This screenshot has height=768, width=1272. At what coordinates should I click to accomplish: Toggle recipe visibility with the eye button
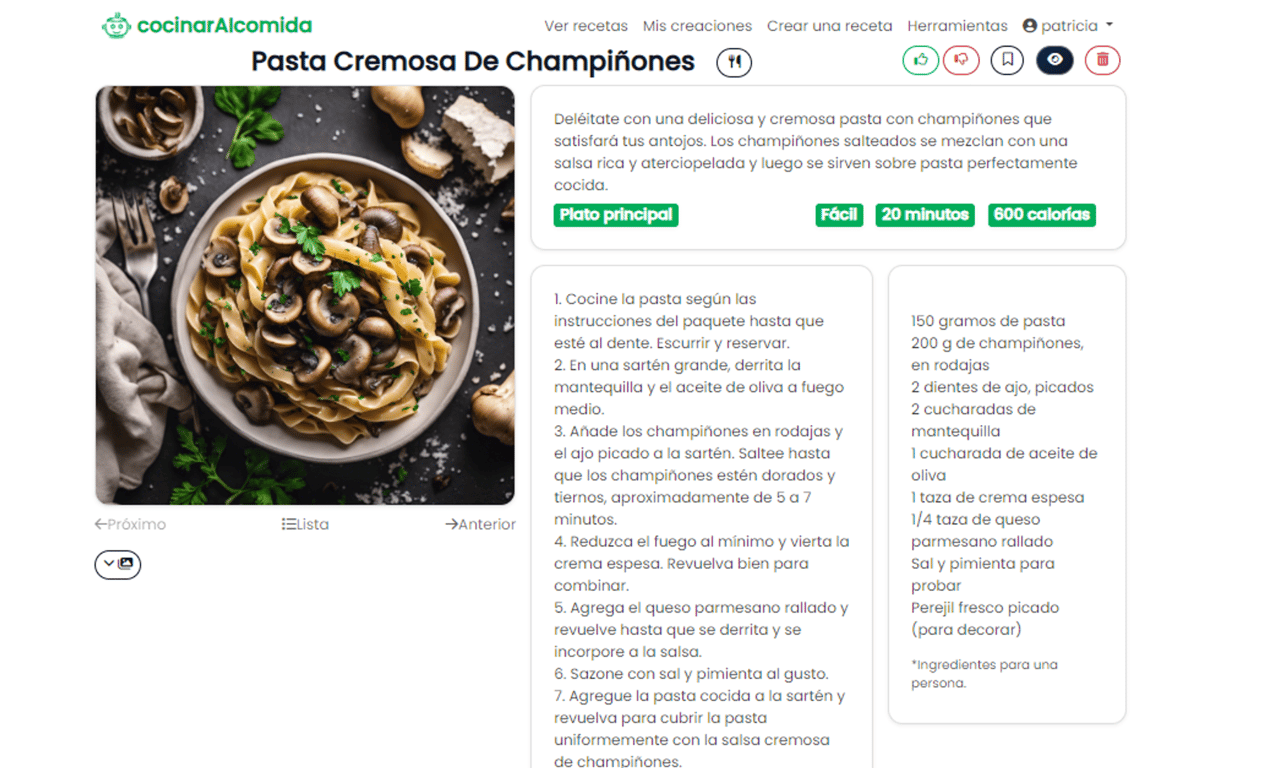coord(1055,60)
